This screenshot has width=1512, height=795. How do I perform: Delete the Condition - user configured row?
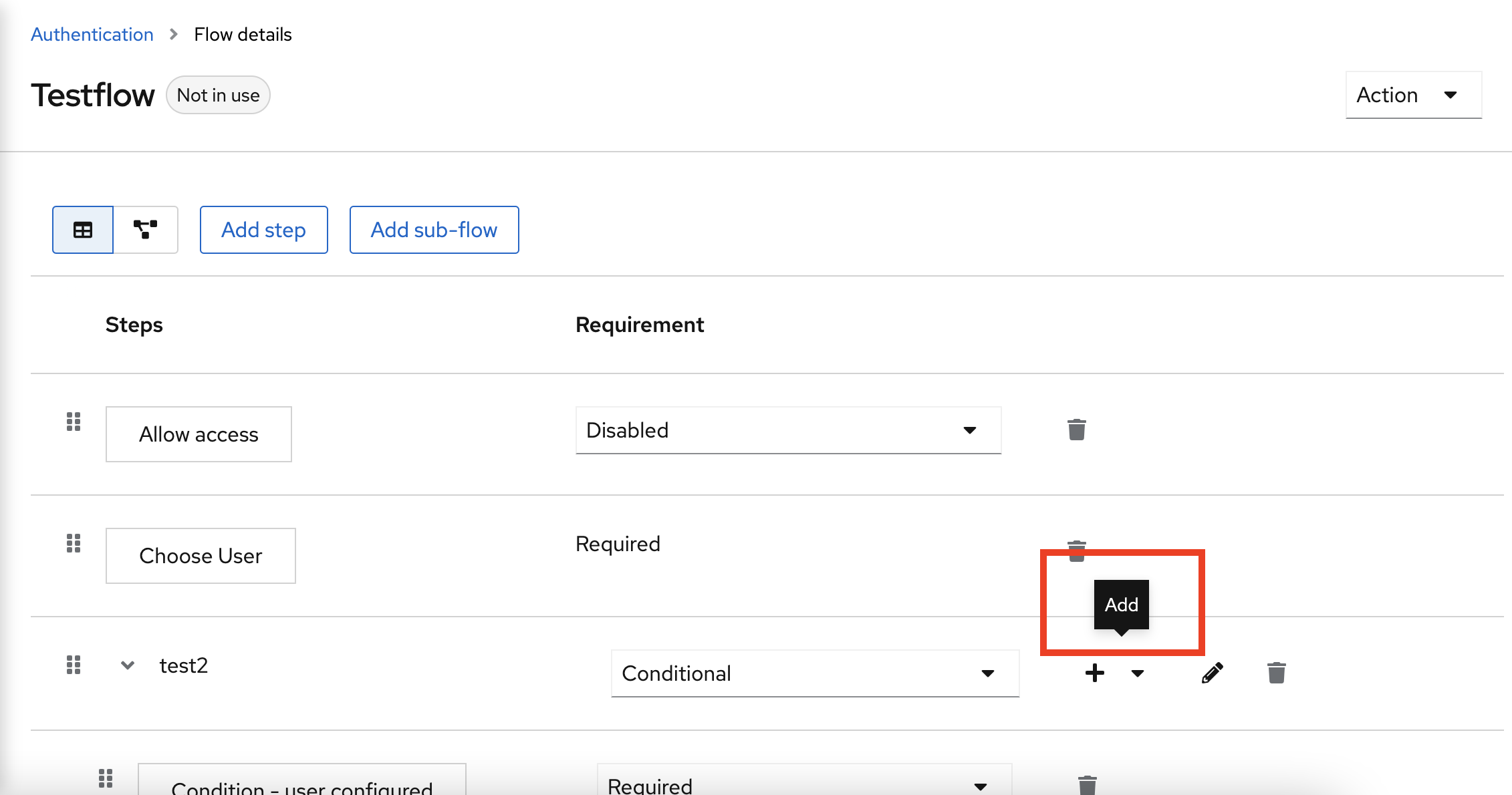point(1087,785)
